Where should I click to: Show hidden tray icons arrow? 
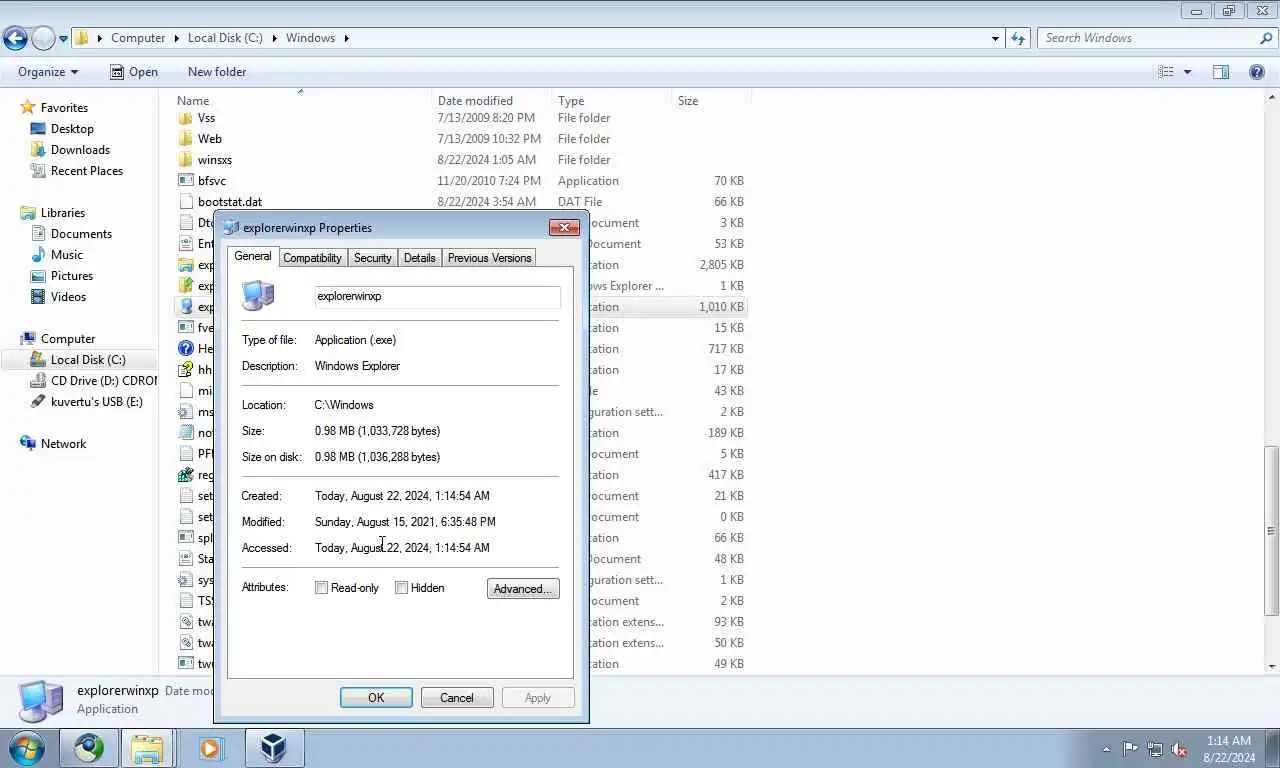[x=1106, y=749]
